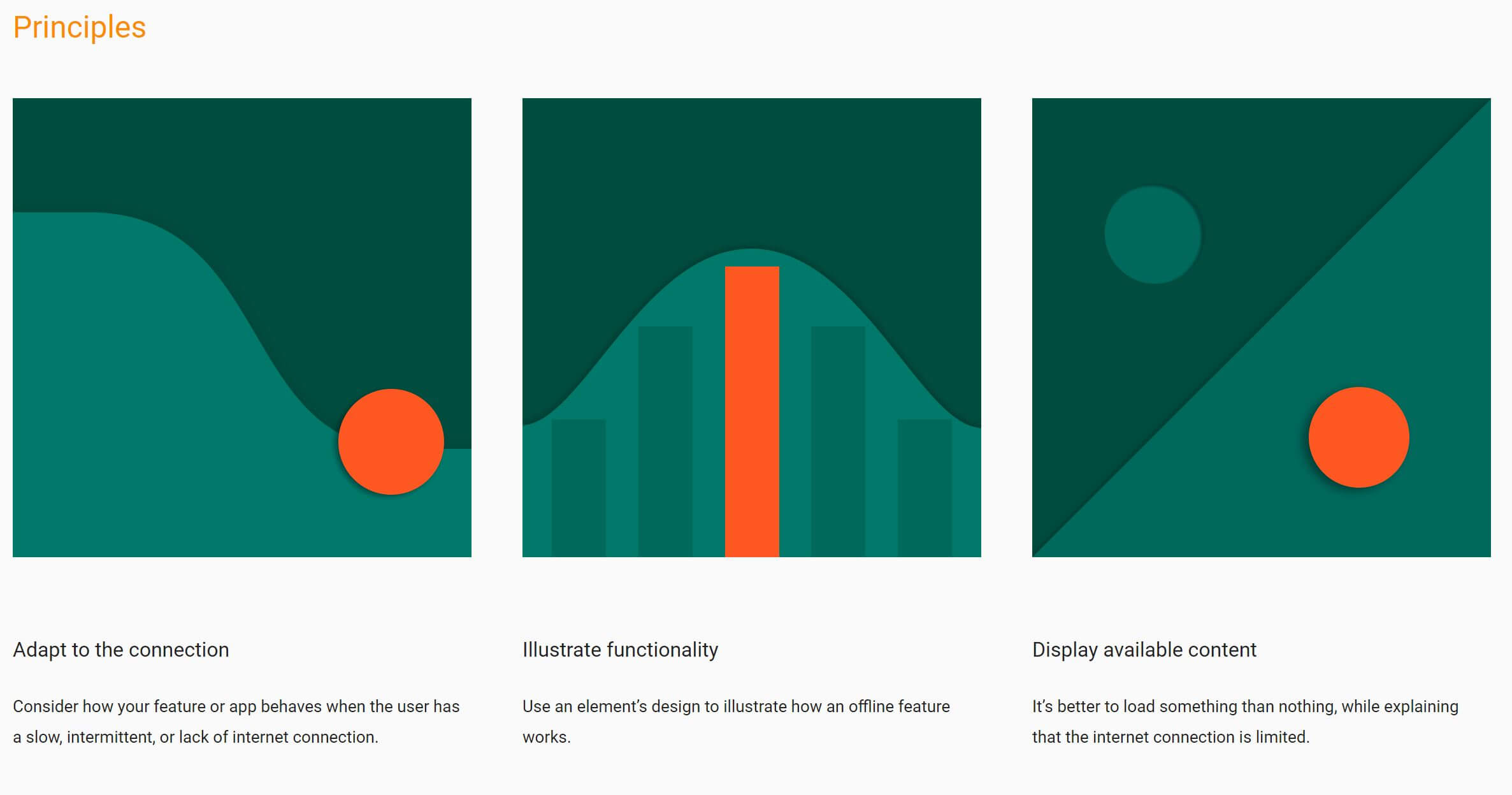1512x795 pixels.
Task: Click the tall orange bar in center chart
Action: 752,411
